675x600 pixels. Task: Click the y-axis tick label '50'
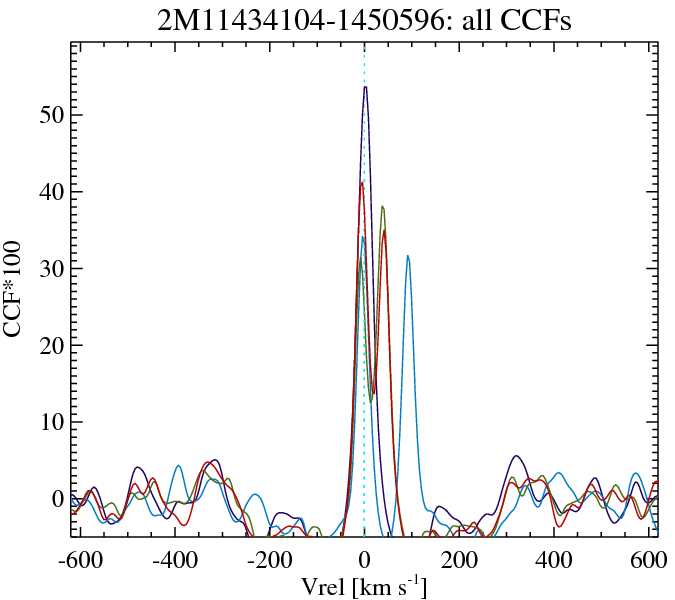[x=49, y=115]
